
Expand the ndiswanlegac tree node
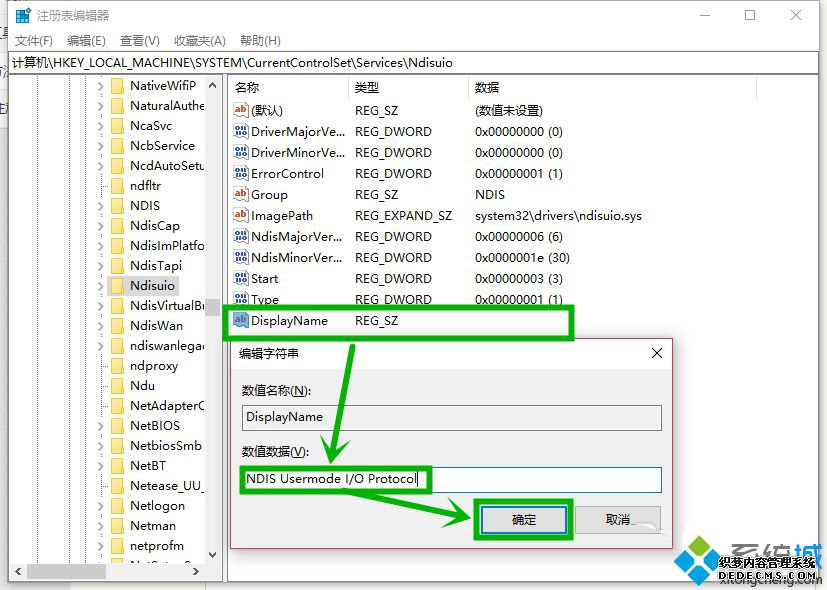click(x=100, y=346)
